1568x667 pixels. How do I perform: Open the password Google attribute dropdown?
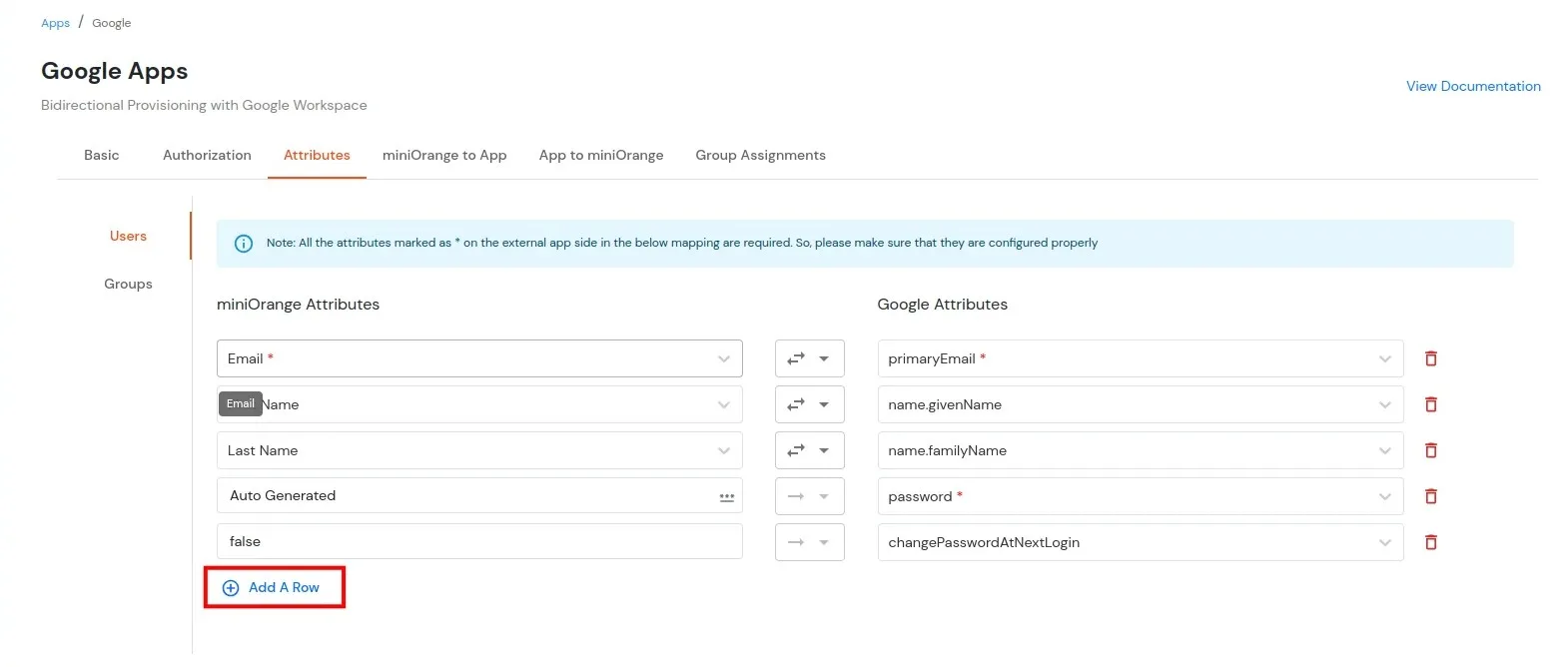pyautogui.click(x=1141, y=496)
